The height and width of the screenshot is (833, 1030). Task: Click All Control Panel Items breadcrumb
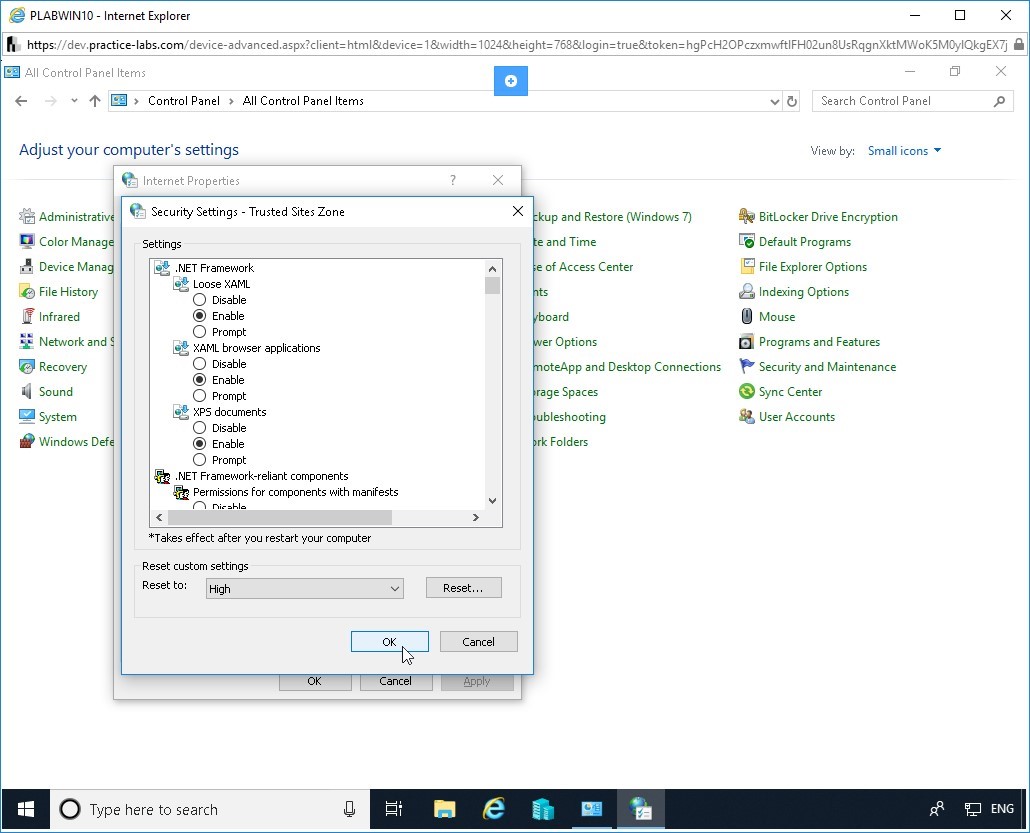(x=303, y=101)
